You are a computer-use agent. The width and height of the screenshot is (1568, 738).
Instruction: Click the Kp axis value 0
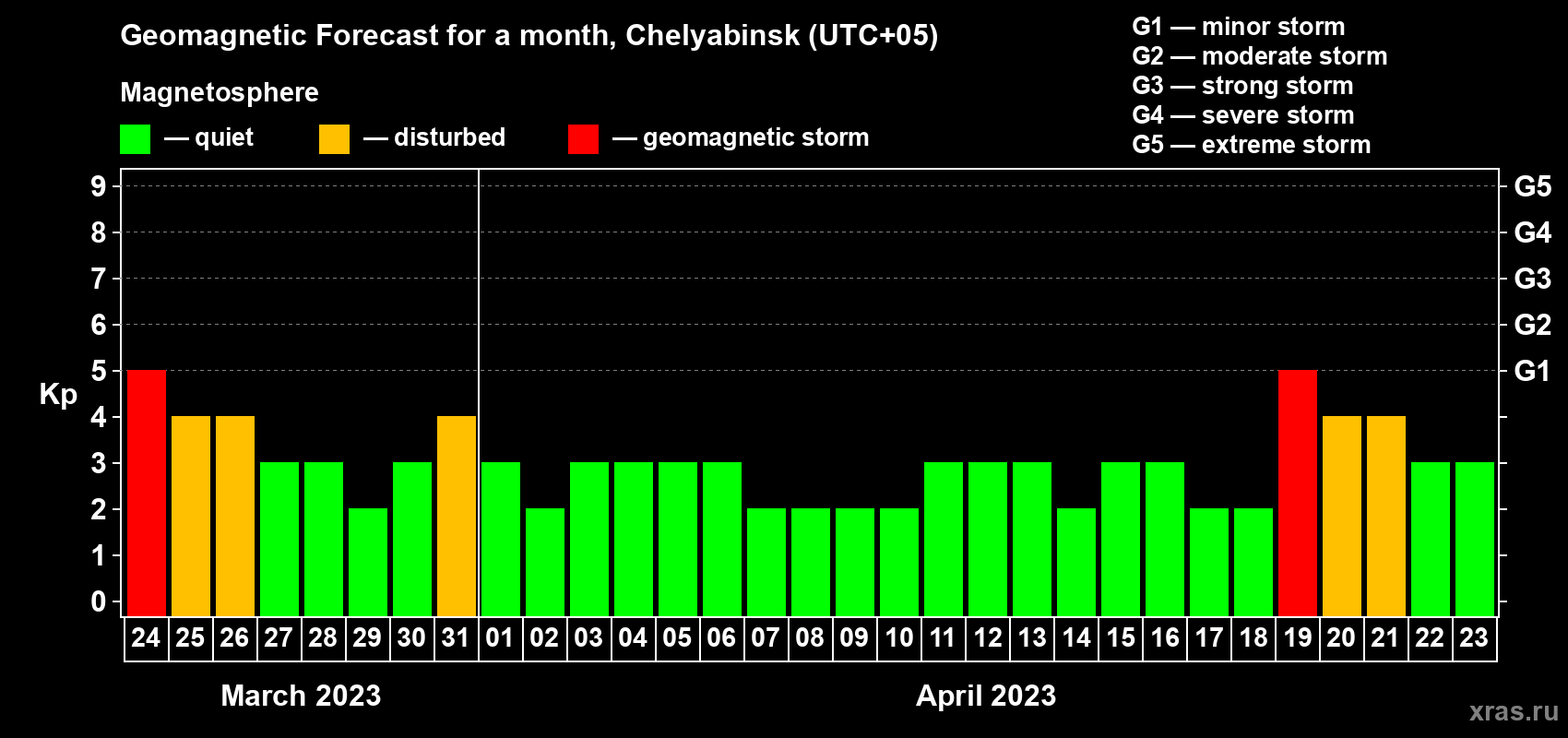click(99, 601)
